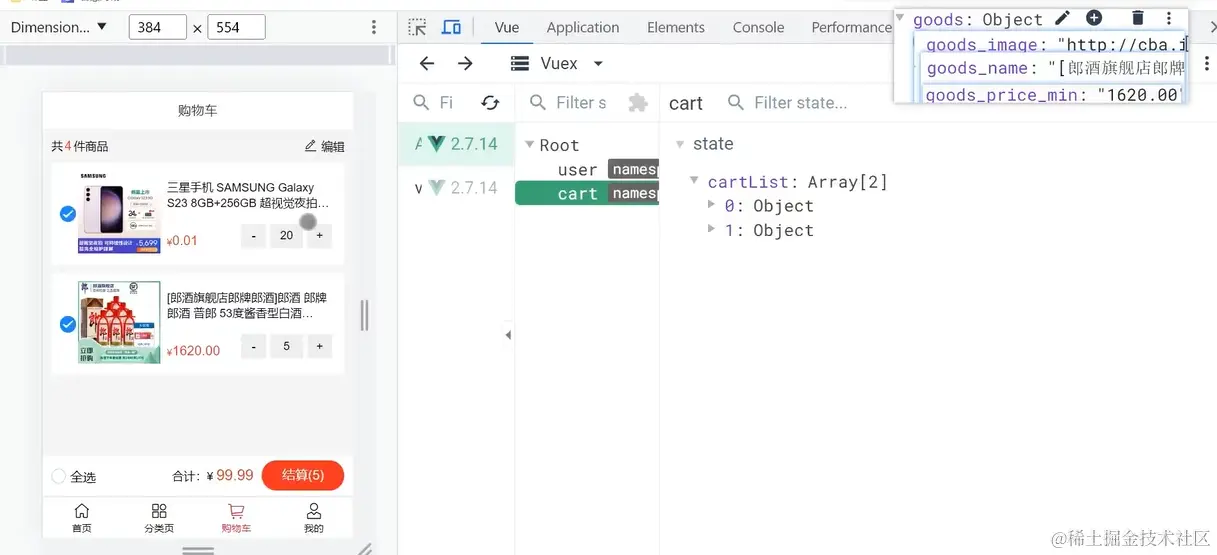This screenshot has height=555, width=1217.
Task: Click the ¥1620.00 price text
Action: pos(194,351)
